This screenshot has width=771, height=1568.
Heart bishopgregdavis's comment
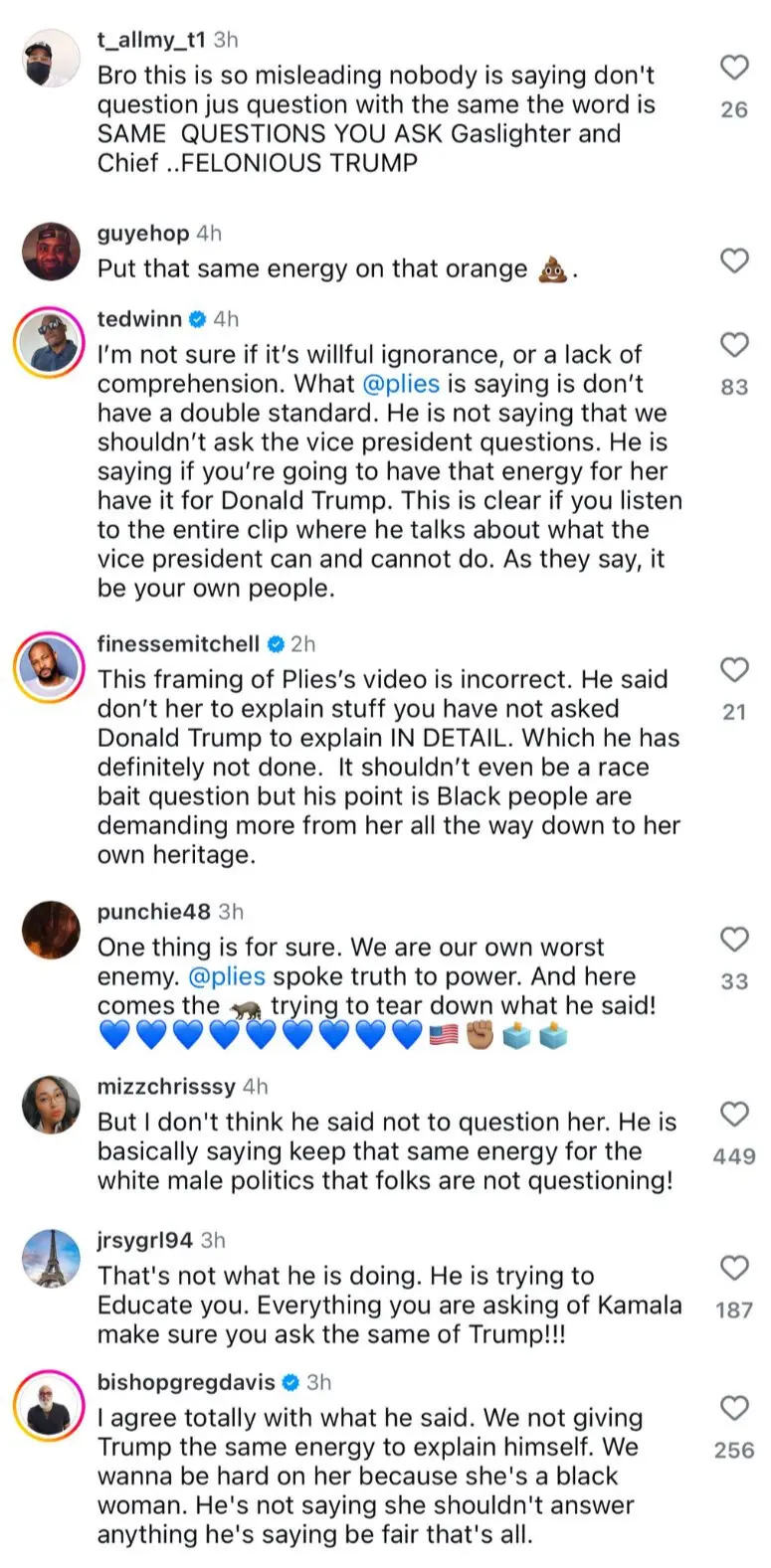pos(733,1408)
